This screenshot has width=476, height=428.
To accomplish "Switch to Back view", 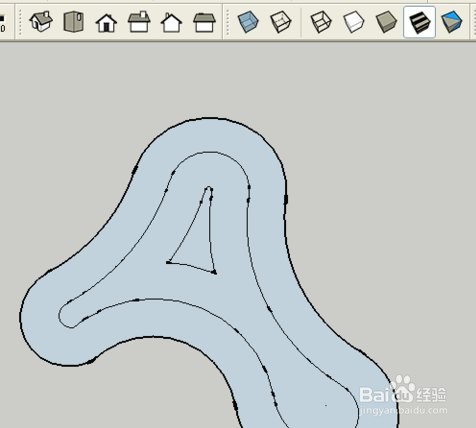I will pos(171,23).
